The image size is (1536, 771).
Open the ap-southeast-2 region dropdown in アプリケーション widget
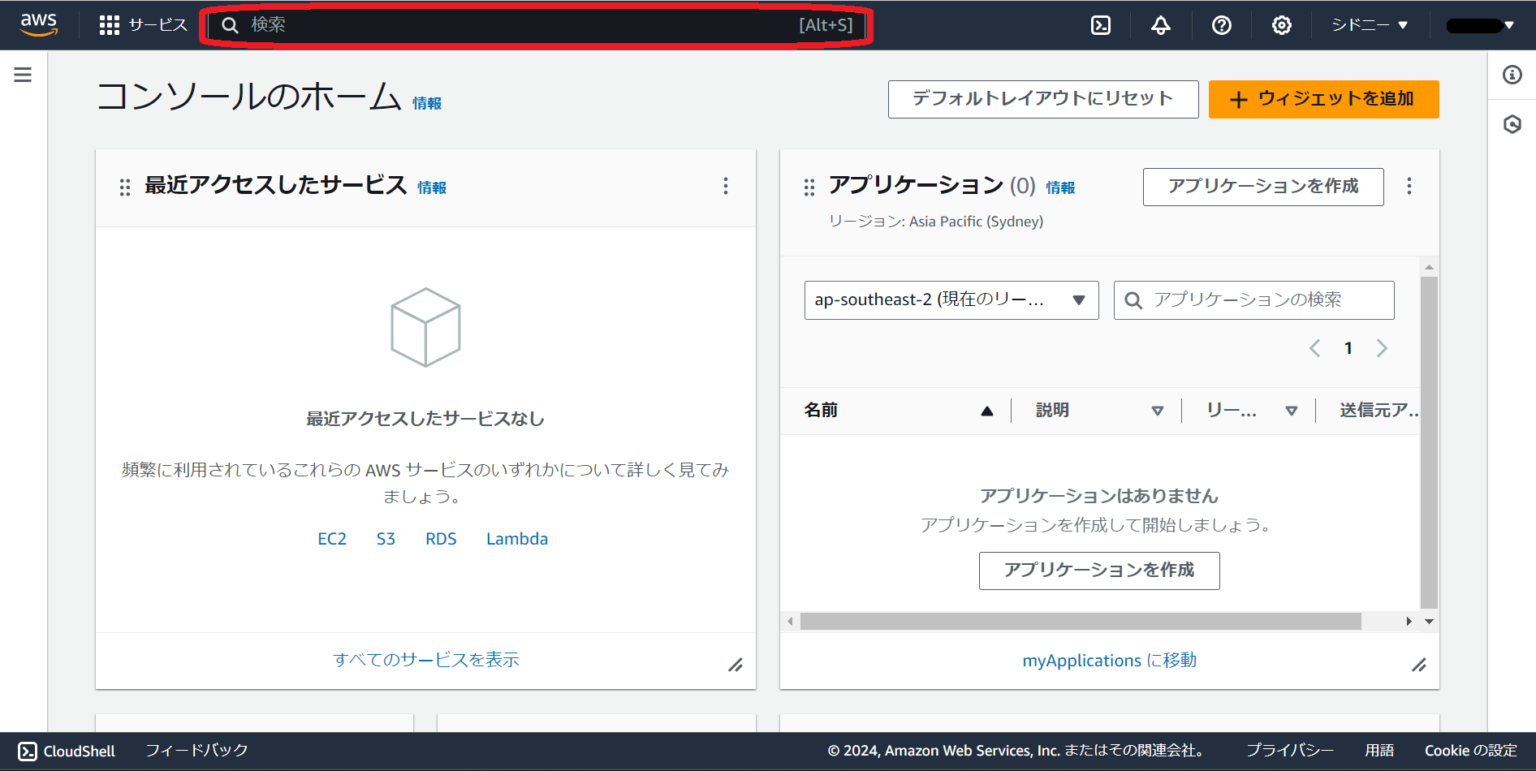tap(950, 300)
